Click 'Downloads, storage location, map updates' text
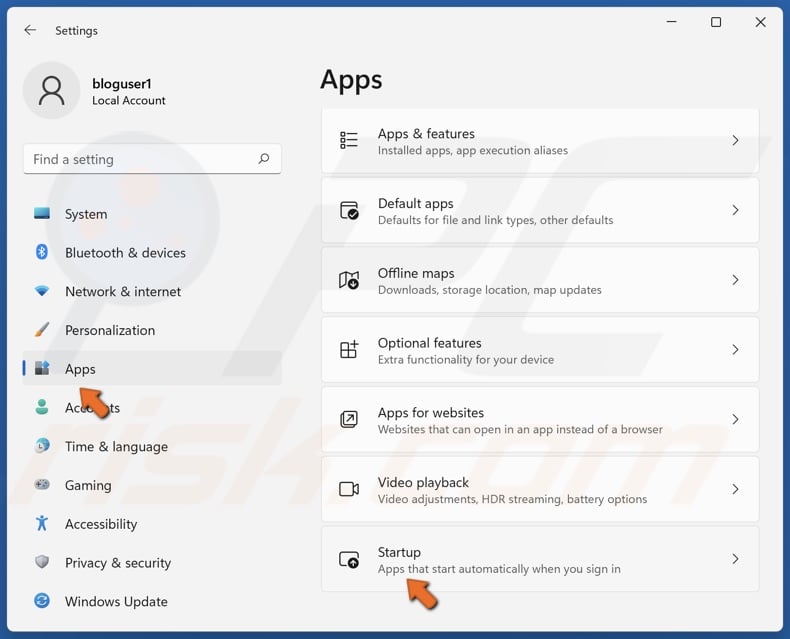Image resolution: width=790 pixels, height=639 pixels. click(489, 290)
